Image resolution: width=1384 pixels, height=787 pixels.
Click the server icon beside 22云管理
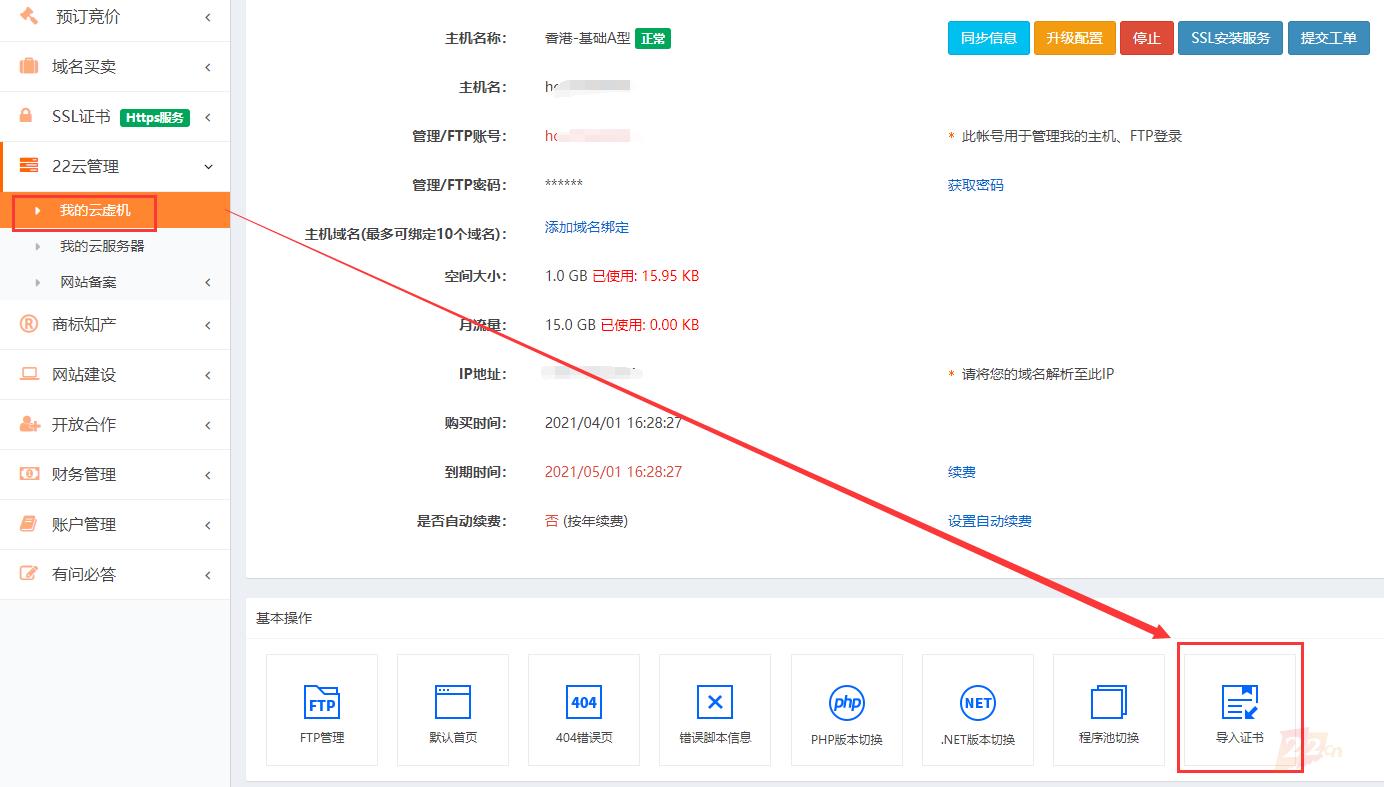click(x=29, y=166)
